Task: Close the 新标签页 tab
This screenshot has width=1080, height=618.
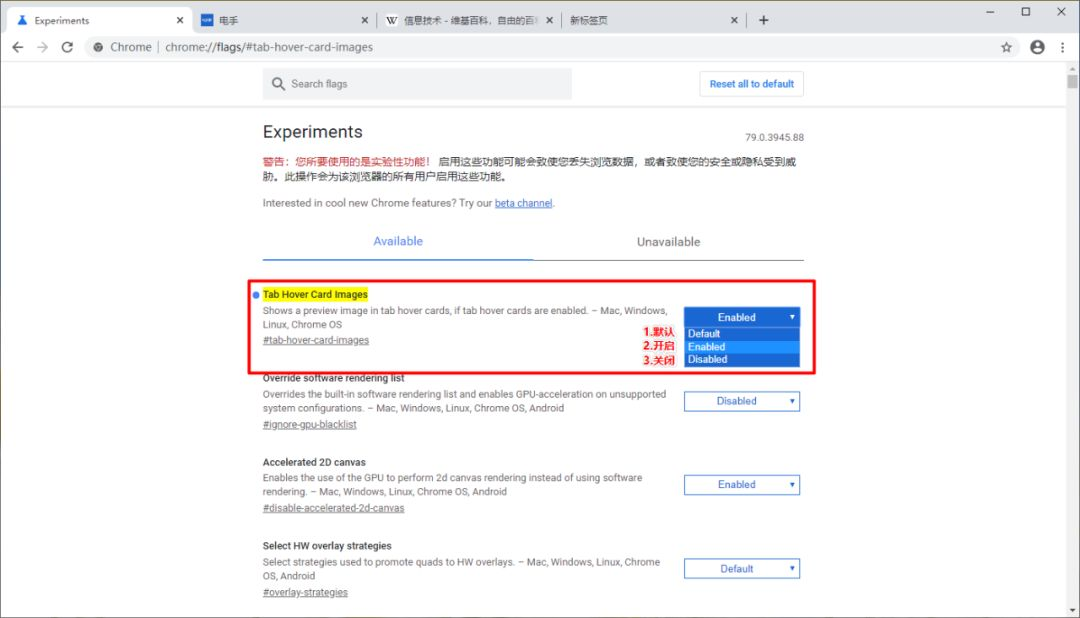Action: 734,20
